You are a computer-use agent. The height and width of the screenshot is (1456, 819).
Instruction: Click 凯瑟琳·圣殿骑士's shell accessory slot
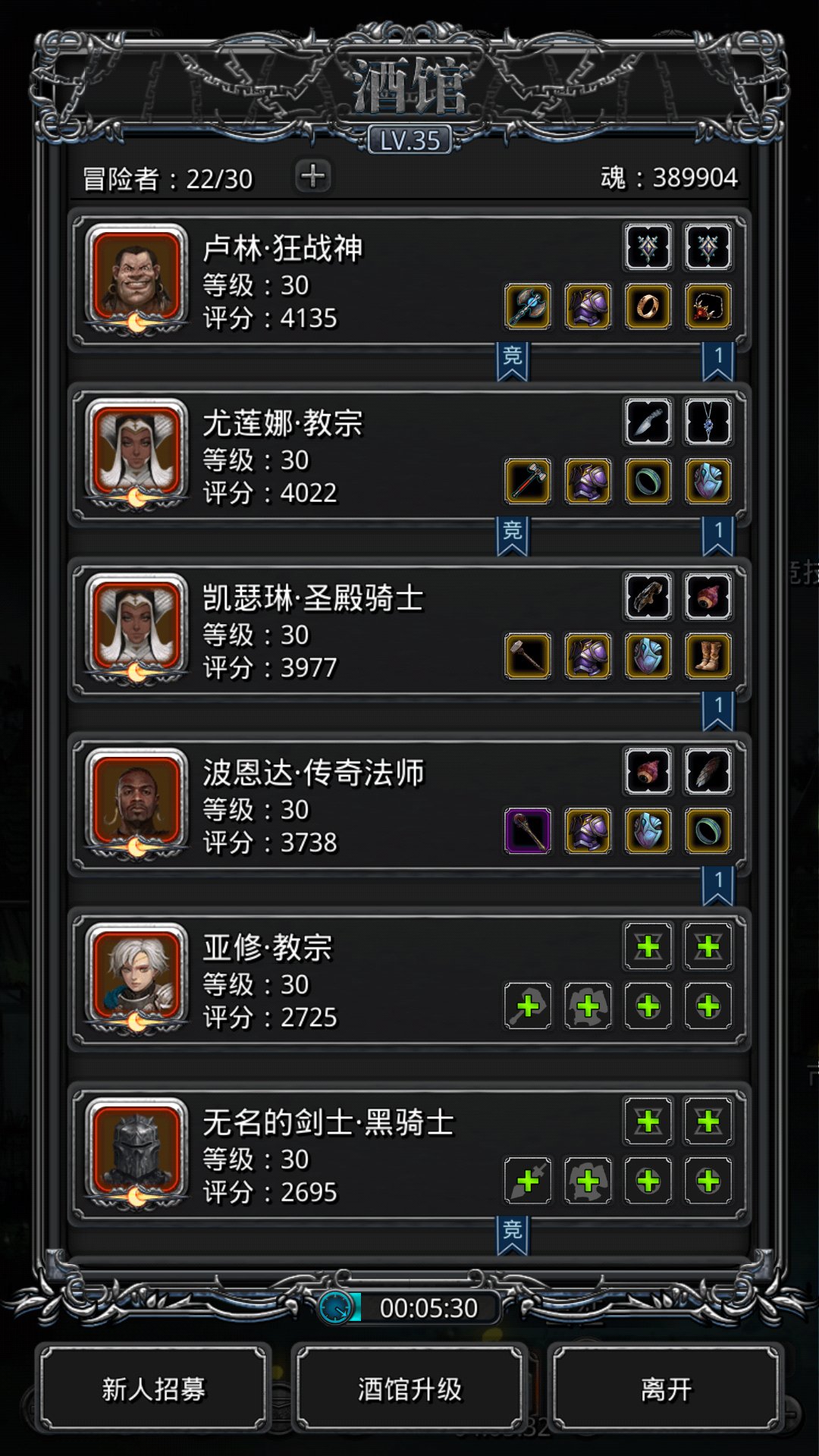[x=708, y=596]
